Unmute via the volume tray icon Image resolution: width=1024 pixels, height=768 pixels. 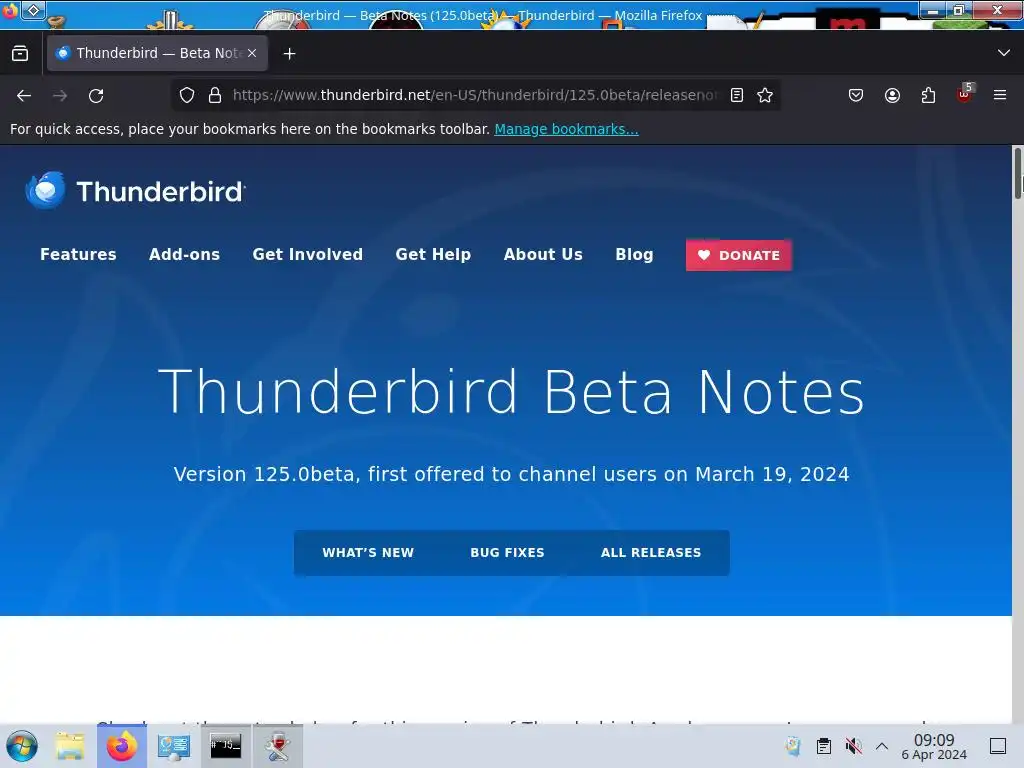click(x=853, y=746)
